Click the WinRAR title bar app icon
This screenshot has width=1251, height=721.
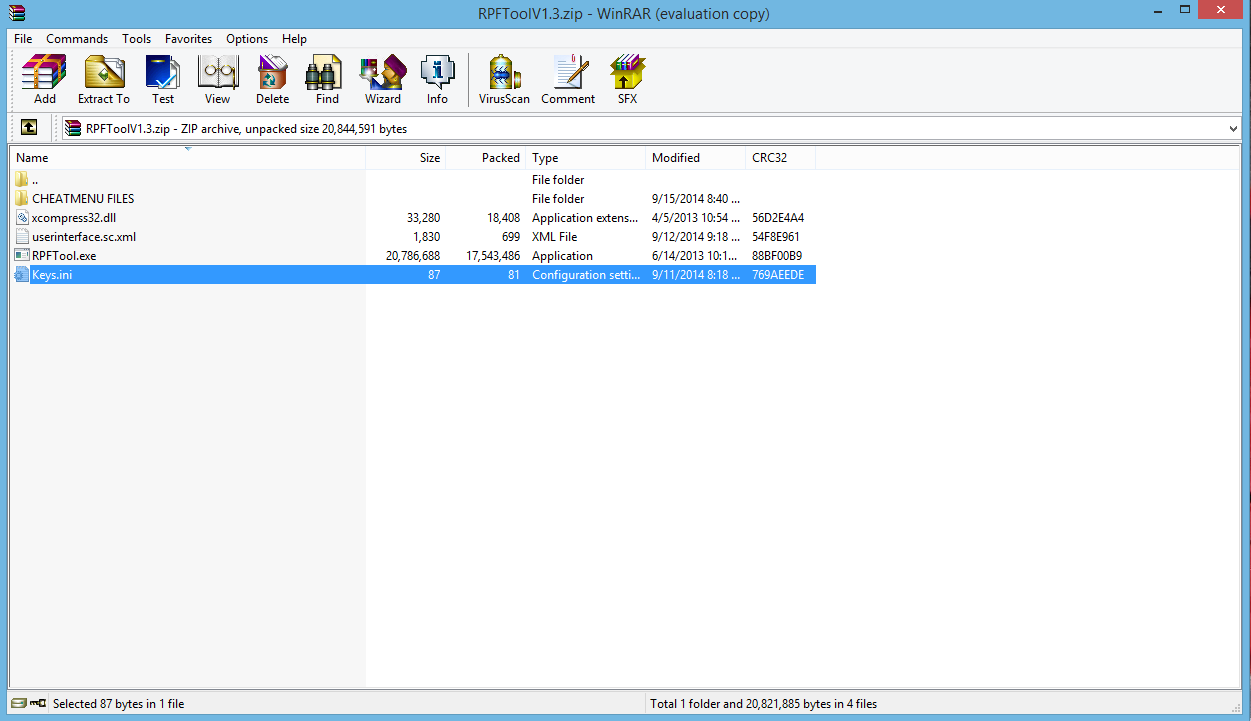point(15,13)
